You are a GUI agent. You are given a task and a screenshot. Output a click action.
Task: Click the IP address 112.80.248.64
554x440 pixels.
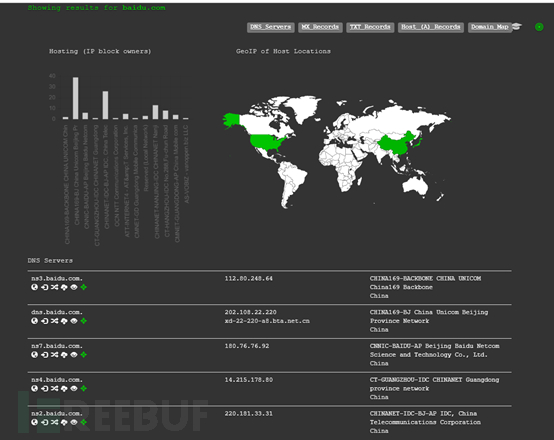pyautogui.click(x=249, y=278)
